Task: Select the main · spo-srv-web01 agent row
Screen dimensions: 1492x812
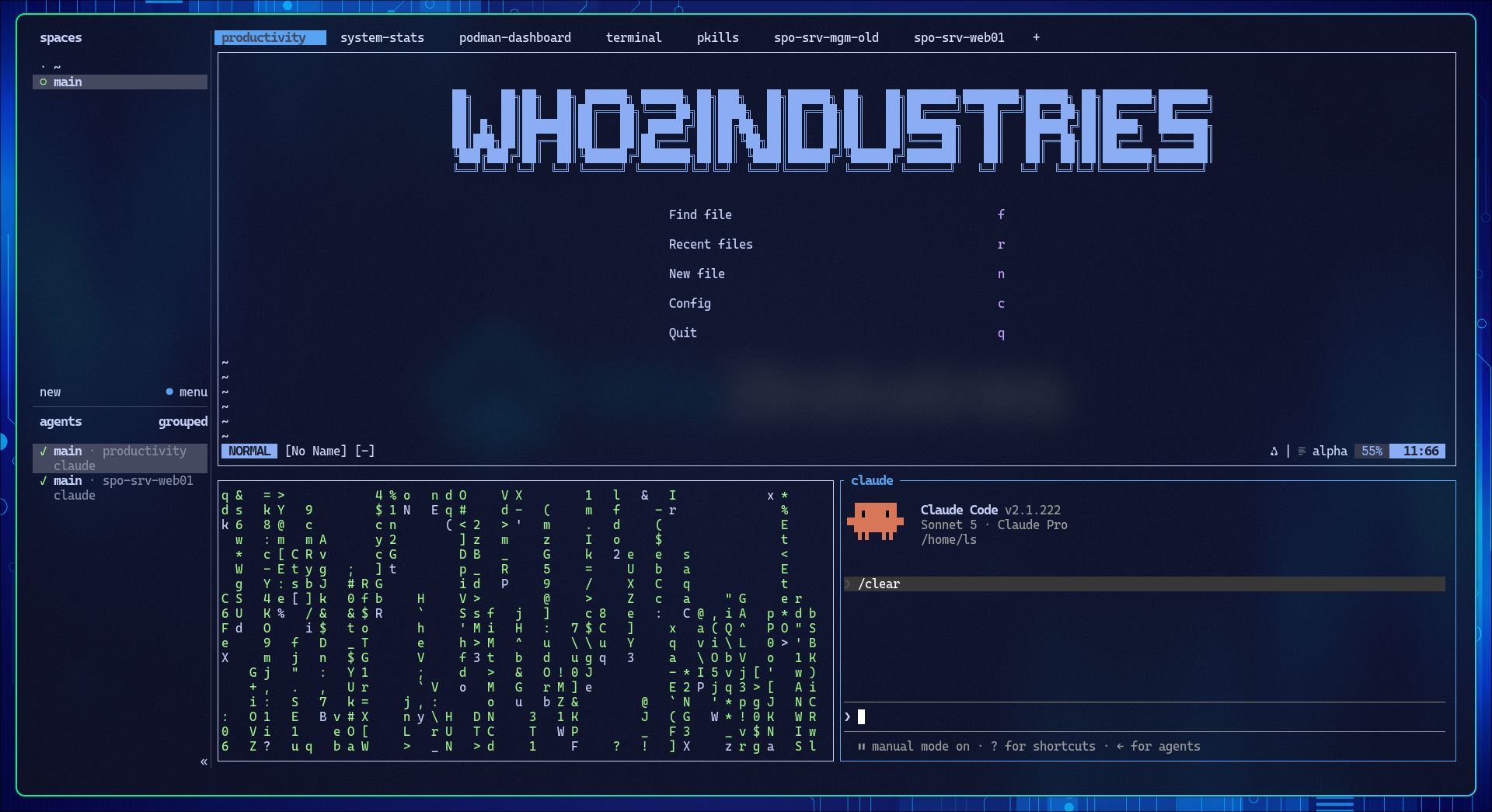Action: pyautogui.click(x=120, y=487)
